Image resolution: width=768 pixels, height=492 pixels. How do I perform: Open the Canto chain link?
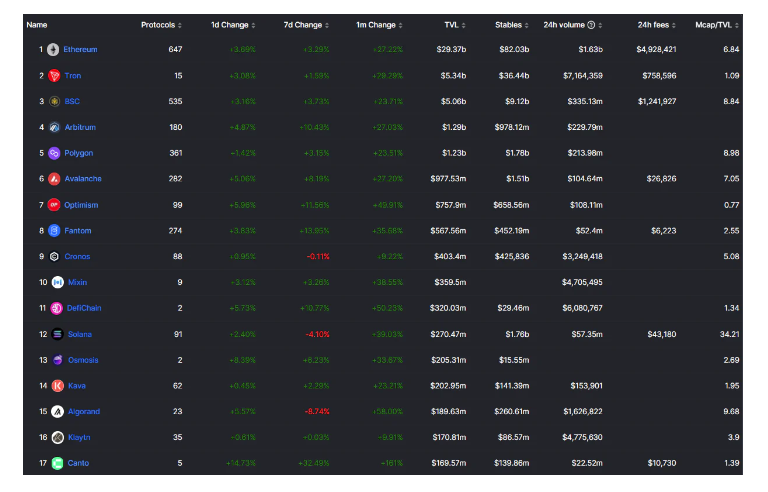click(78, 463)
